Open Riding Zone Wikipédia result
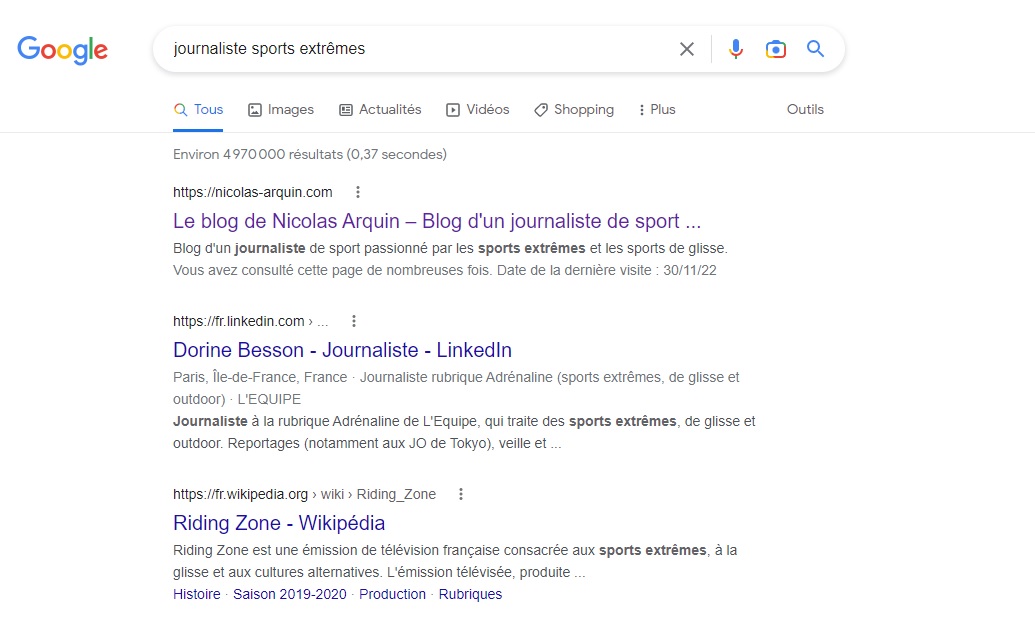The image size is (1035, 621). (279, 523)
